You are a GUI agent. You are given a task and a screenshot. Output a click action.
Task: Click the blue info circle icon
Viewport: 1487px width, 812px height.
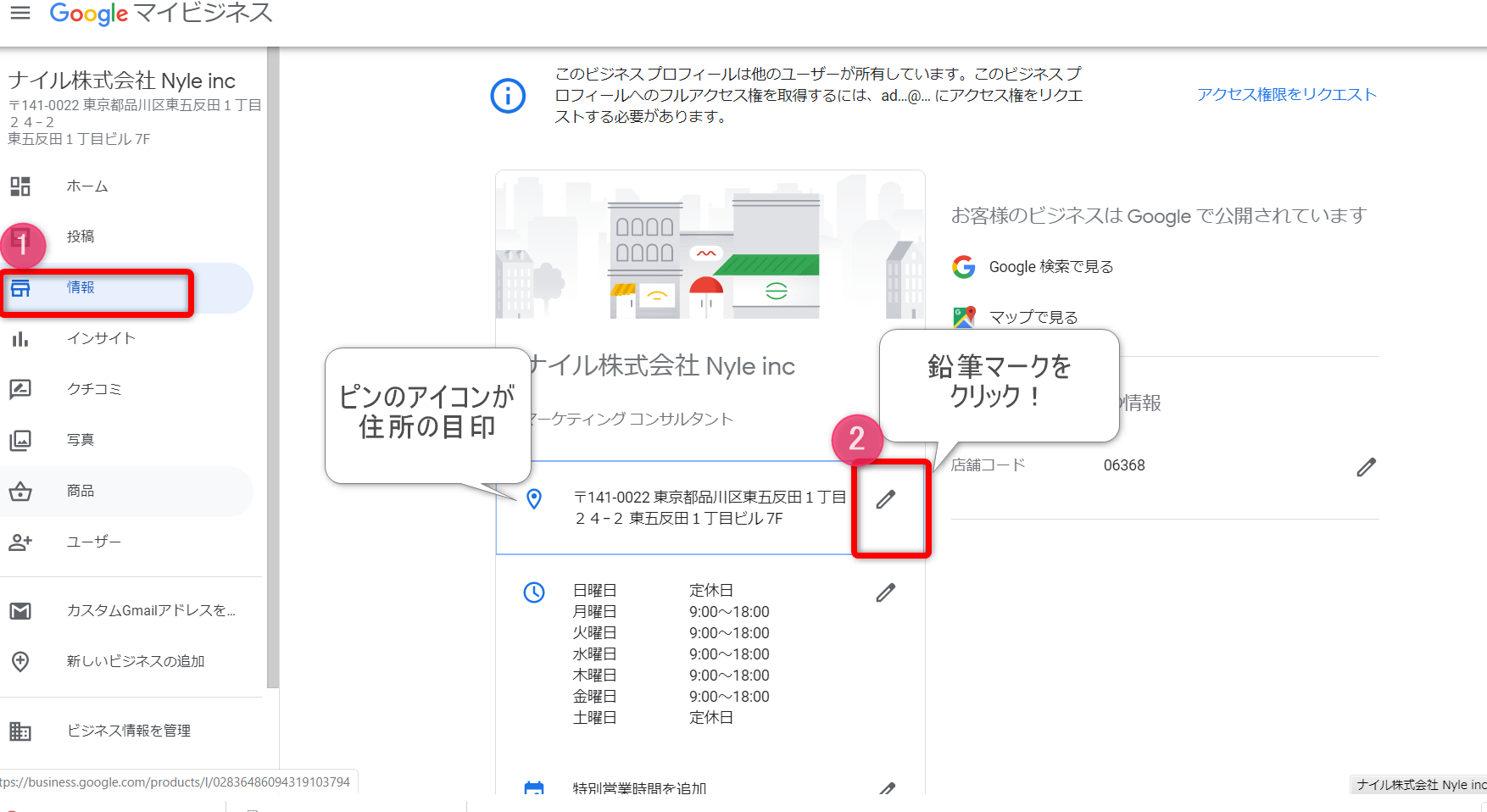point(509,96)
